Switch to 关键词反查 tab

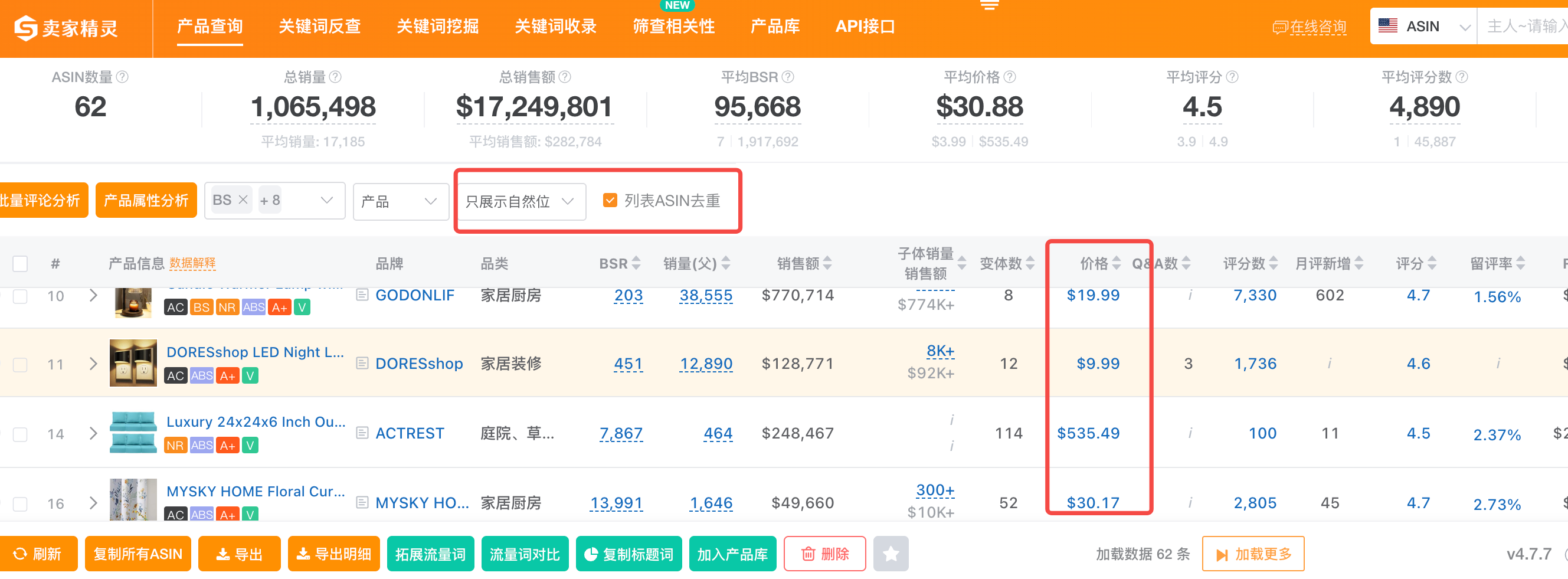[320, 27]
